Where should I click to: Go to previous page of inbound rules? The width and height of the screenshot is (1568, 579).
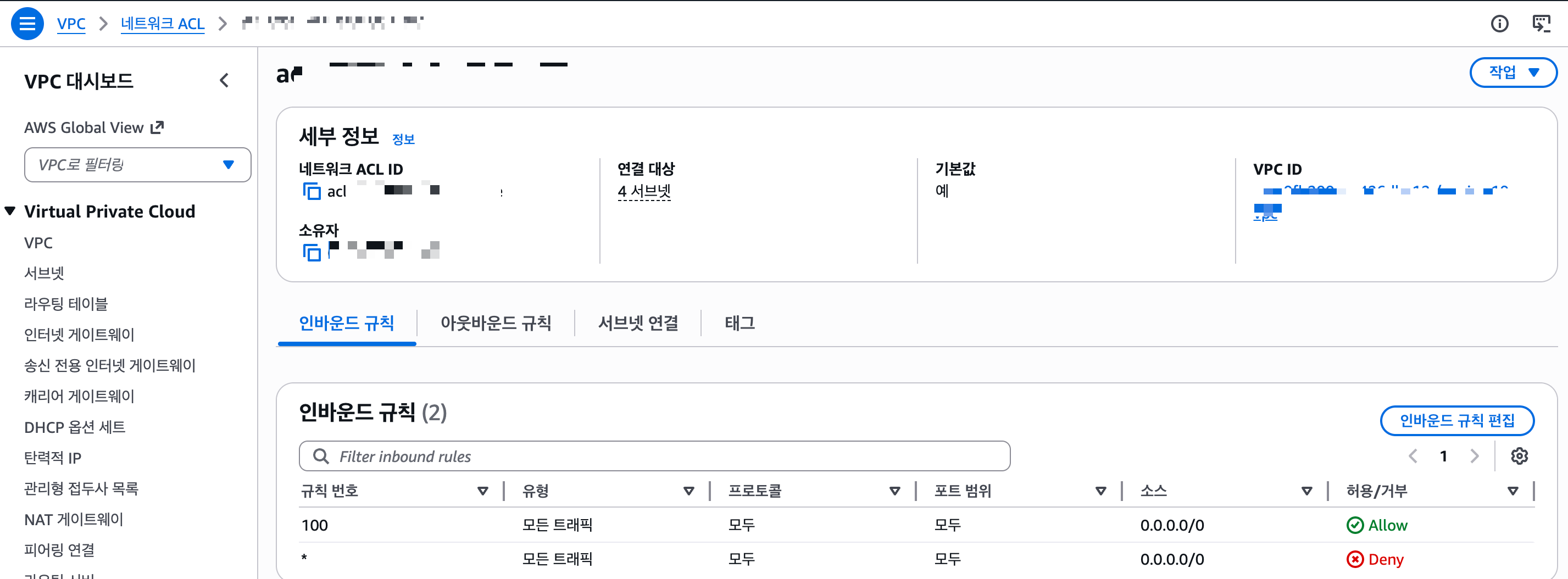coord(1414,456)
